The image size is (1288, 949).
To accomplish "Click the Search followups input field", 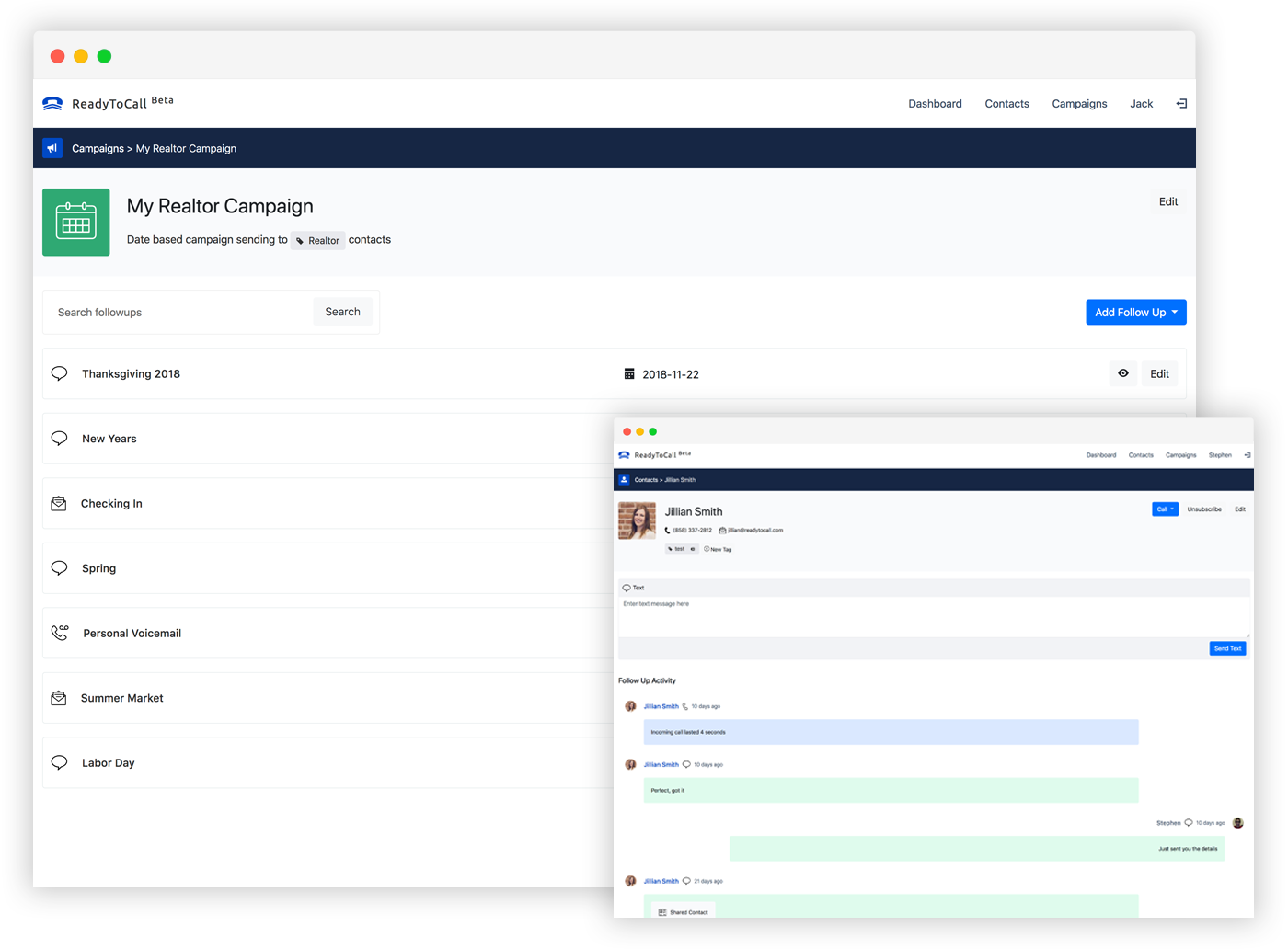I will click(x=180, y=313).
